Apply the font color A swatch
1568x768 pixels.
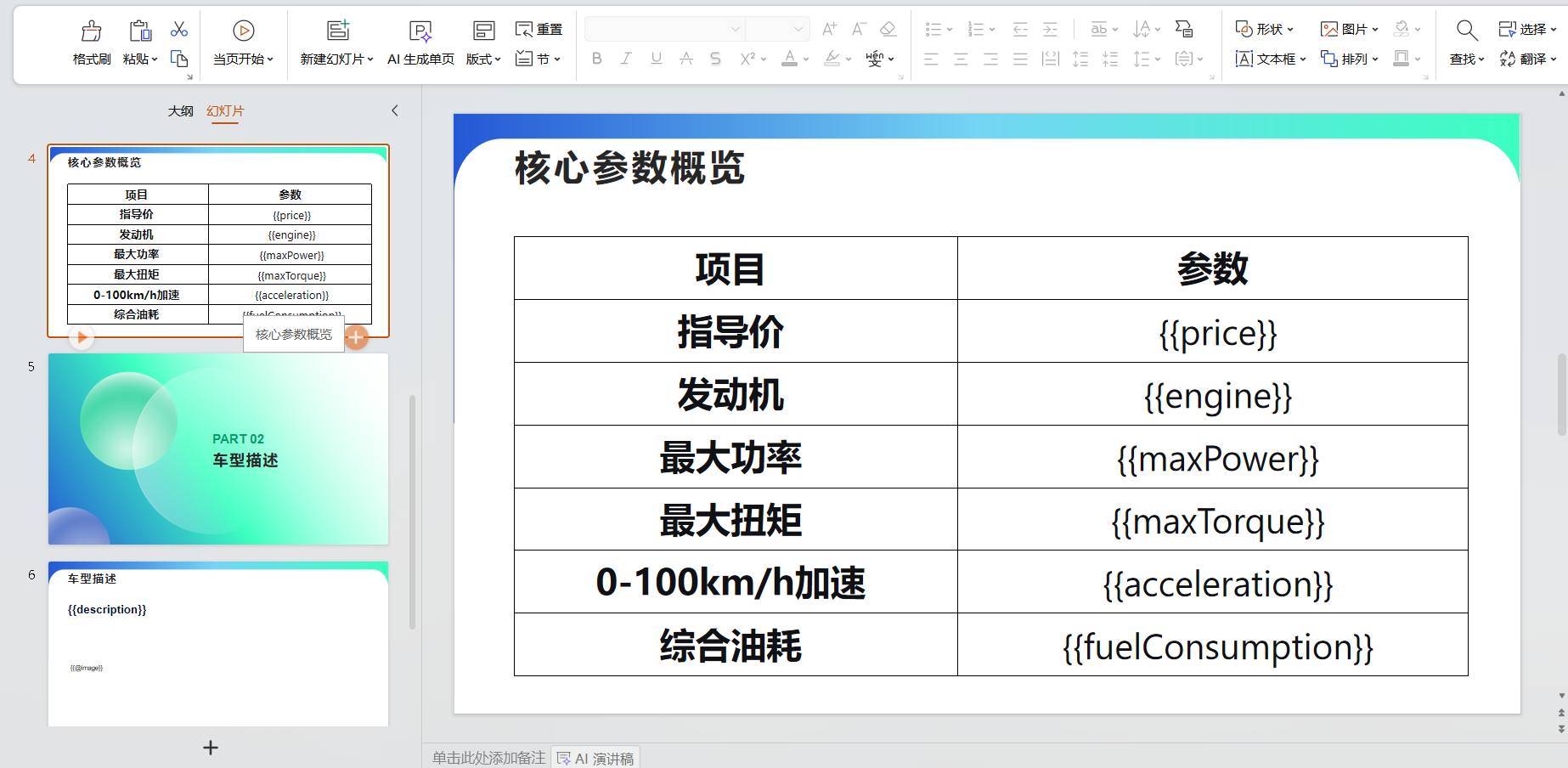[790, 59]
